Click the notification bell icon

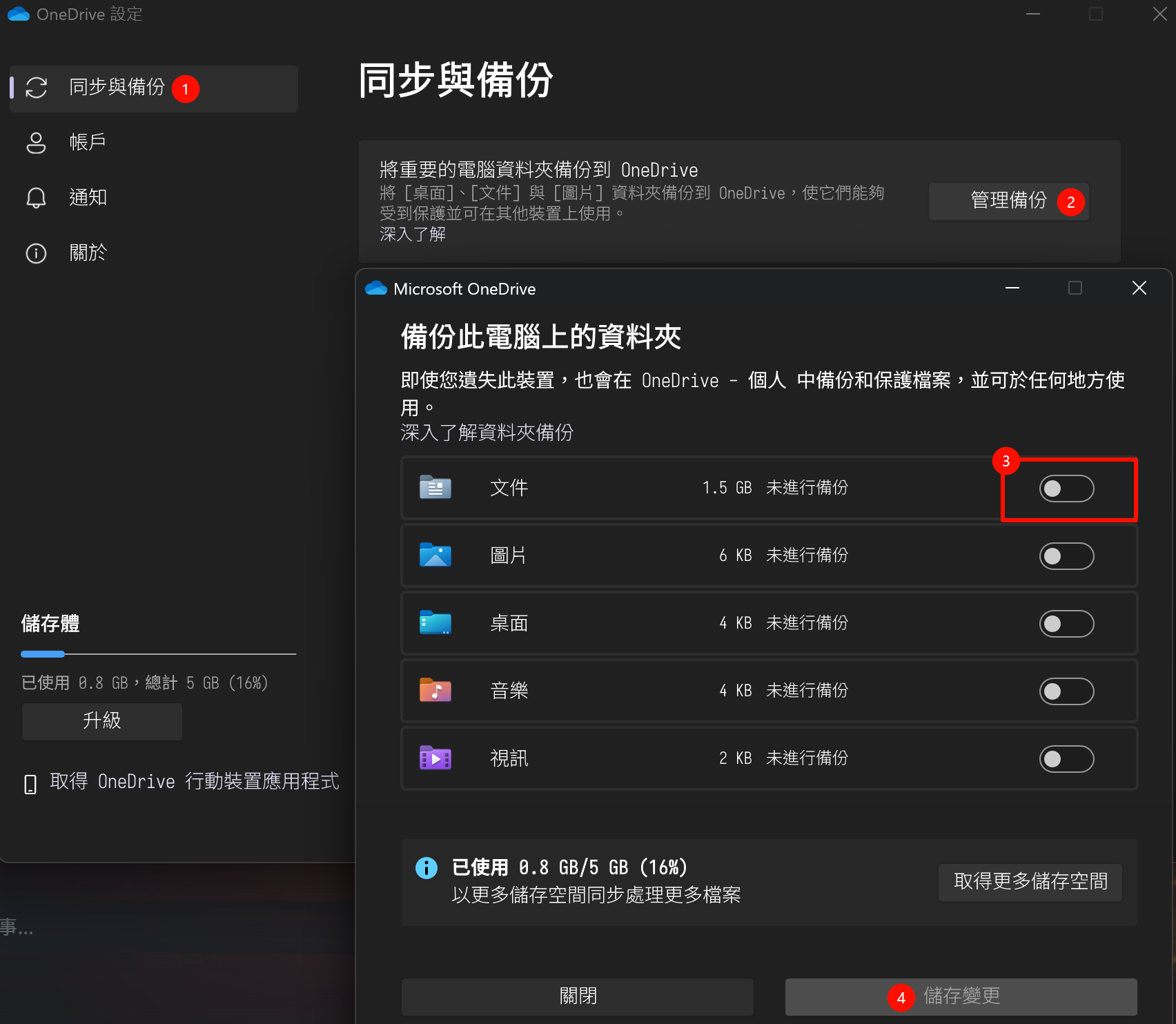point(36,198)
